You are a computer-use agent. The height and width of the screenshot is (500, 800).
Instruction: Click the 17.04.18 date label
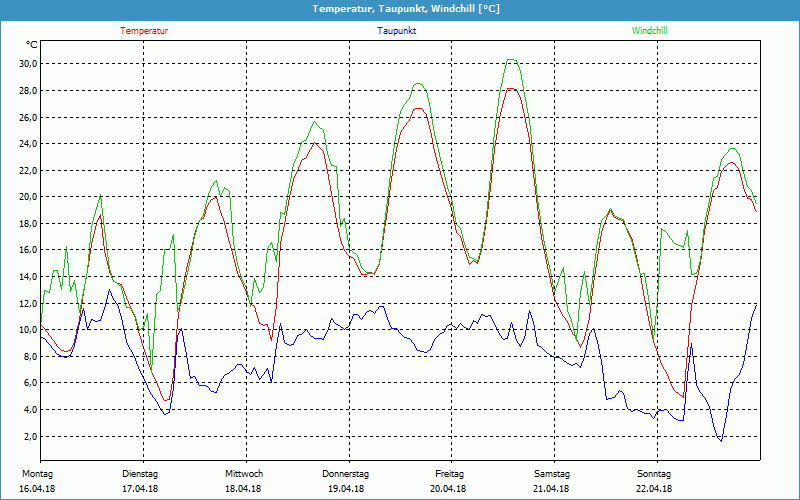click(140, 489)
